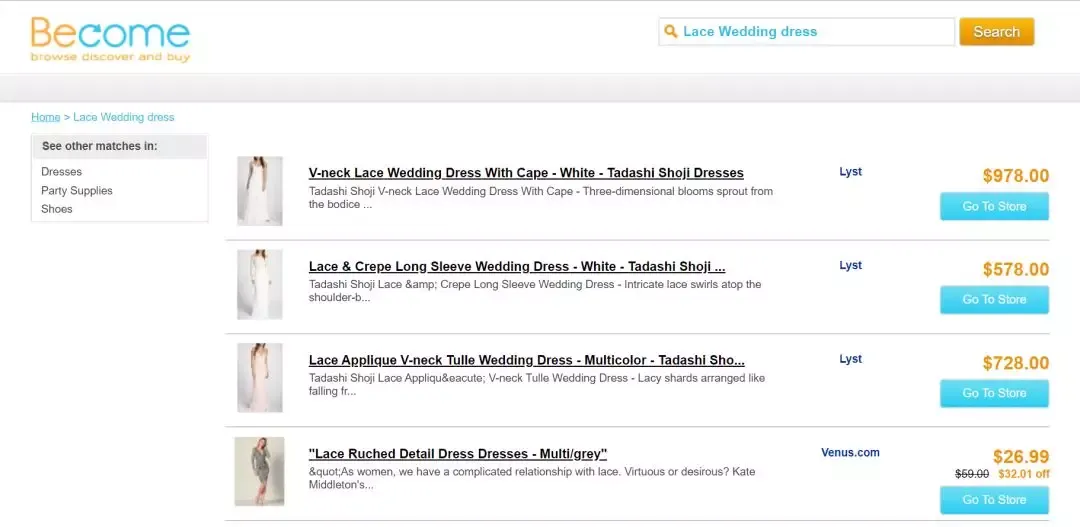Click the magnifier icon in search box
This screenshot has height=527, width=1080.
click(x=670, y=32)
